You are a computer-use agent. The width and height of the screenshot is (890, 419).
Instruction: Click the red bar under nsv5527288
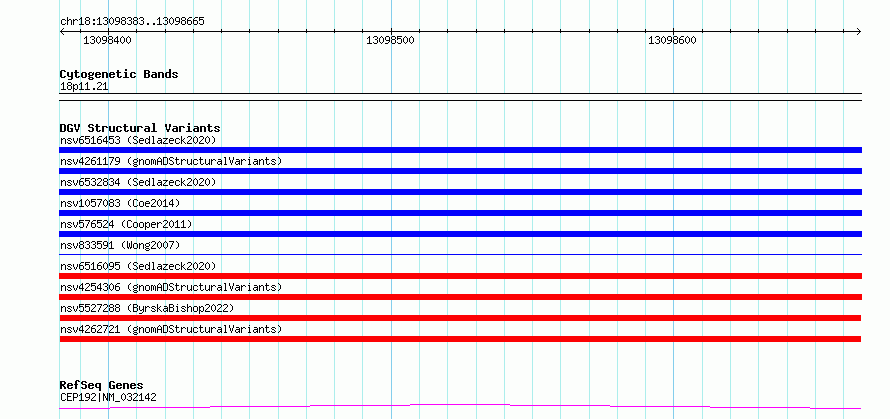pyautogui.click(x=460, y=318)
